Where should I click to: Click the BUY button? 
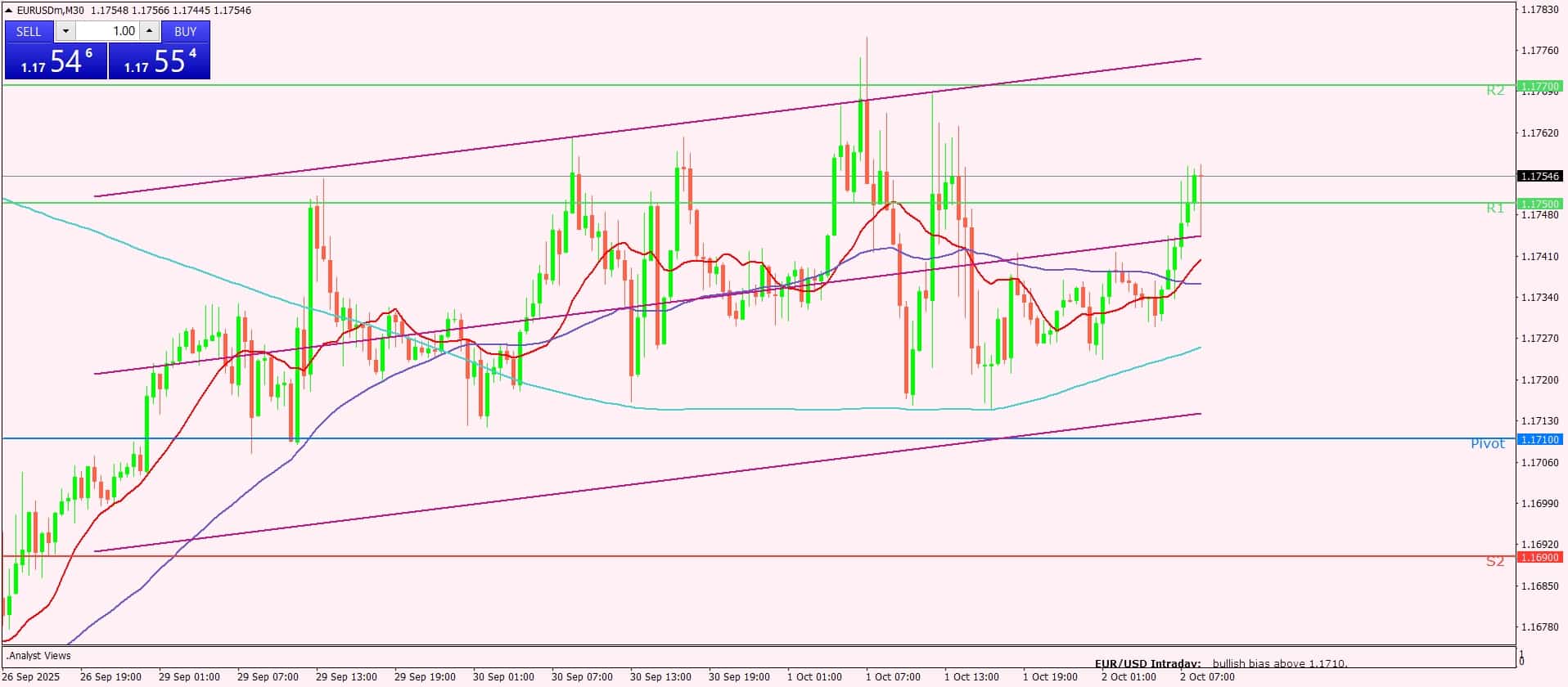(186, 31)
